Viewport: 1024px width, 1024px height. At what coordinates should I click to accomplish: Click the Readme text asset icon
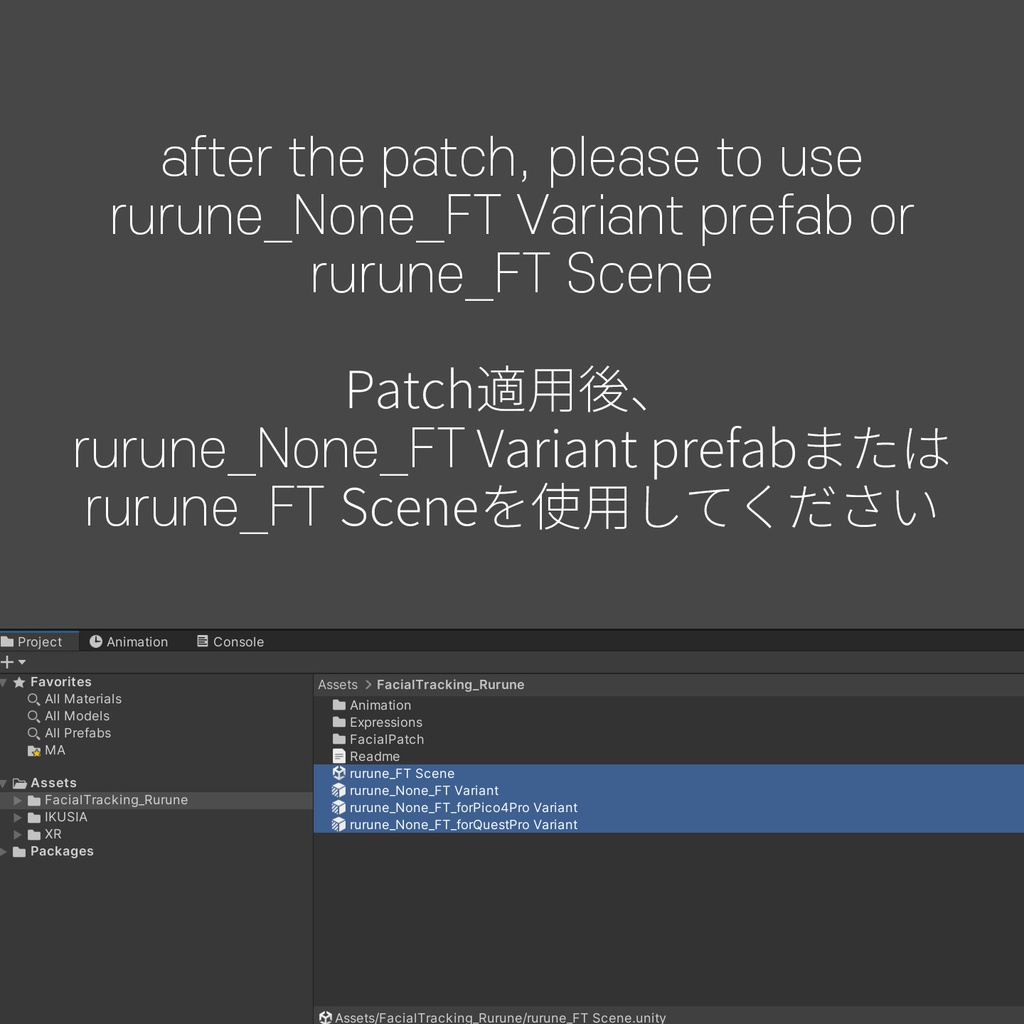[340, 756]
